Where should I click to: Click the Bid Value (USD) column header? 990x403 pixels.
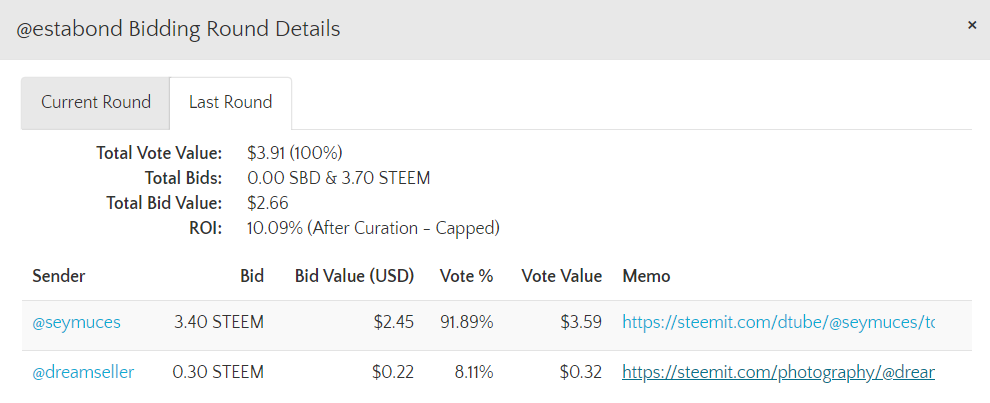354,276
